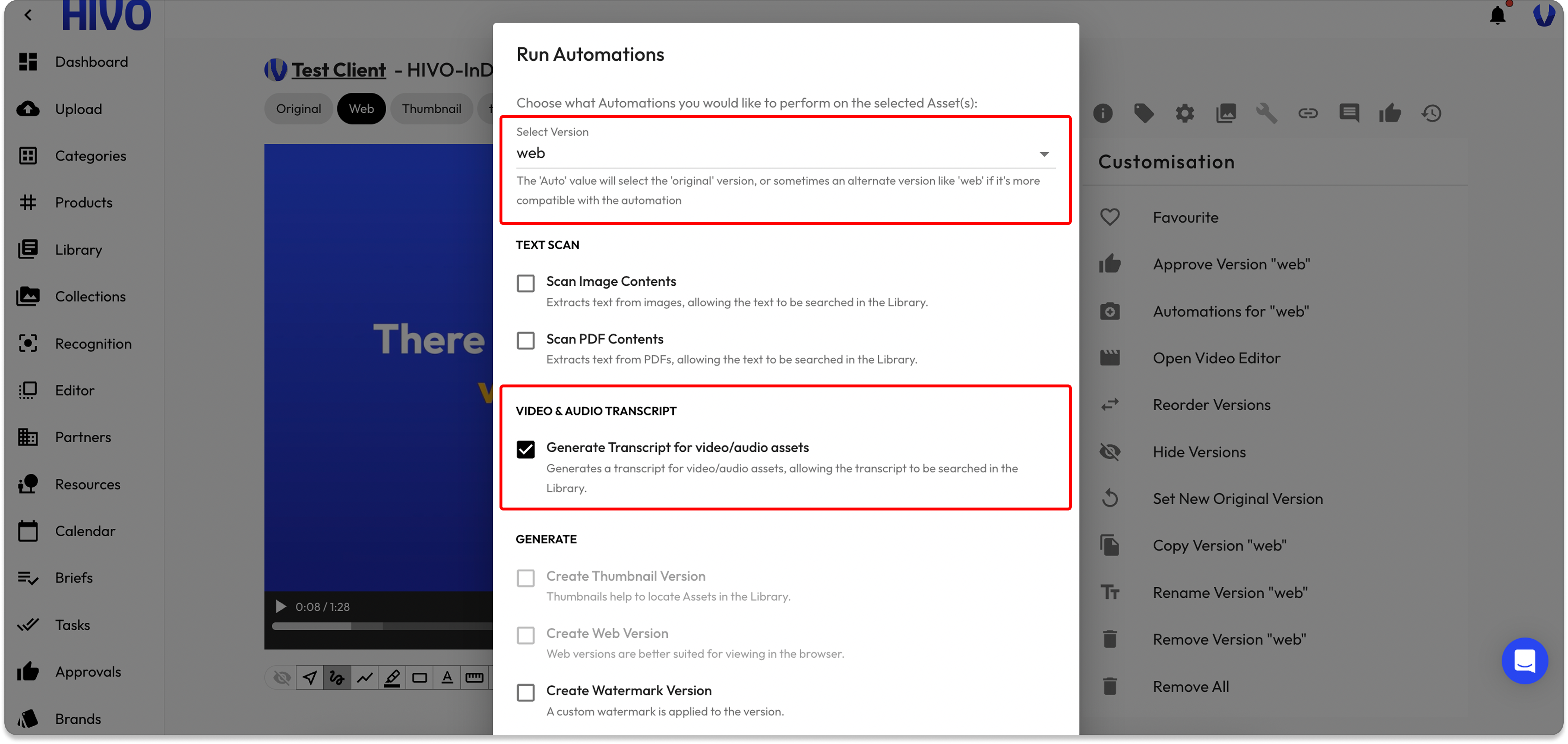1568x744 pixels.
Task: Select the ruler measurement tool
Action: tap(474, 678)
